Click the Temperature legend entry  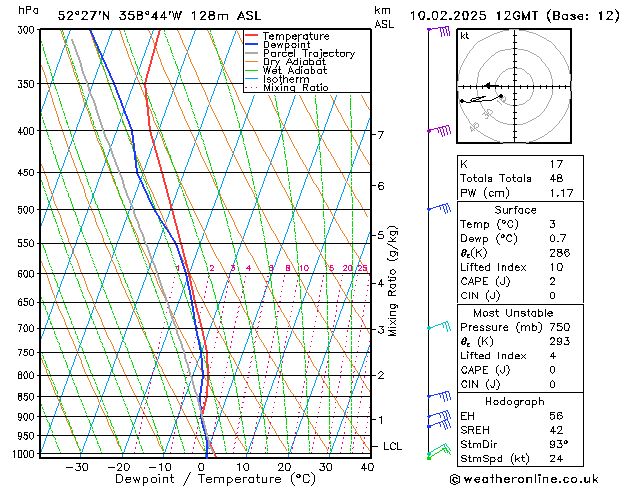coord(295,36)
